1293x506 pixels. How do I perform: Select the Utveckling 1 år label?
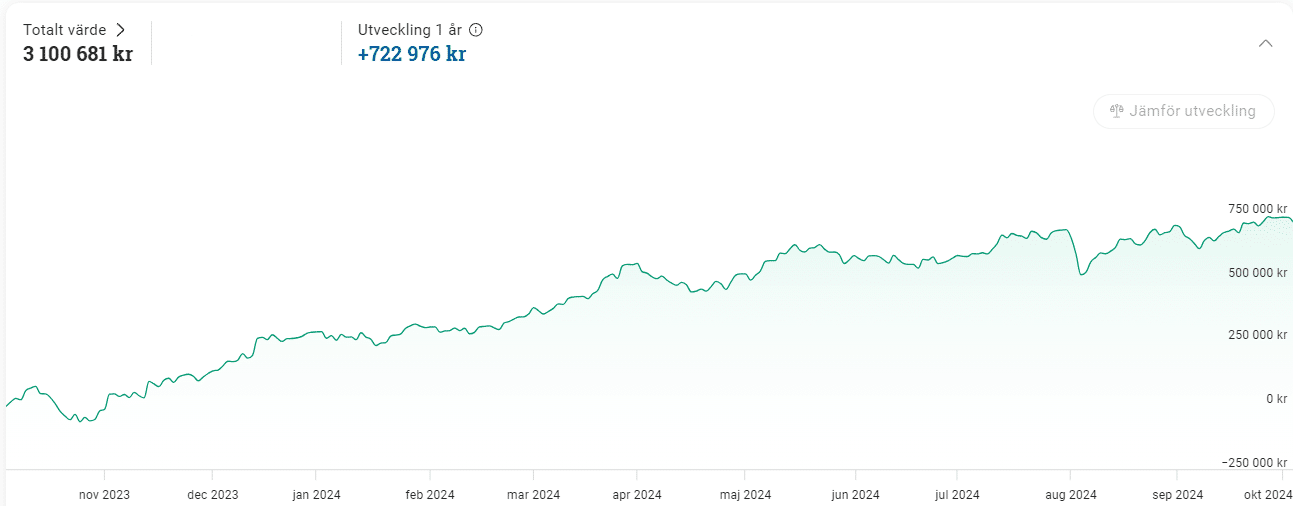(411, 30)
